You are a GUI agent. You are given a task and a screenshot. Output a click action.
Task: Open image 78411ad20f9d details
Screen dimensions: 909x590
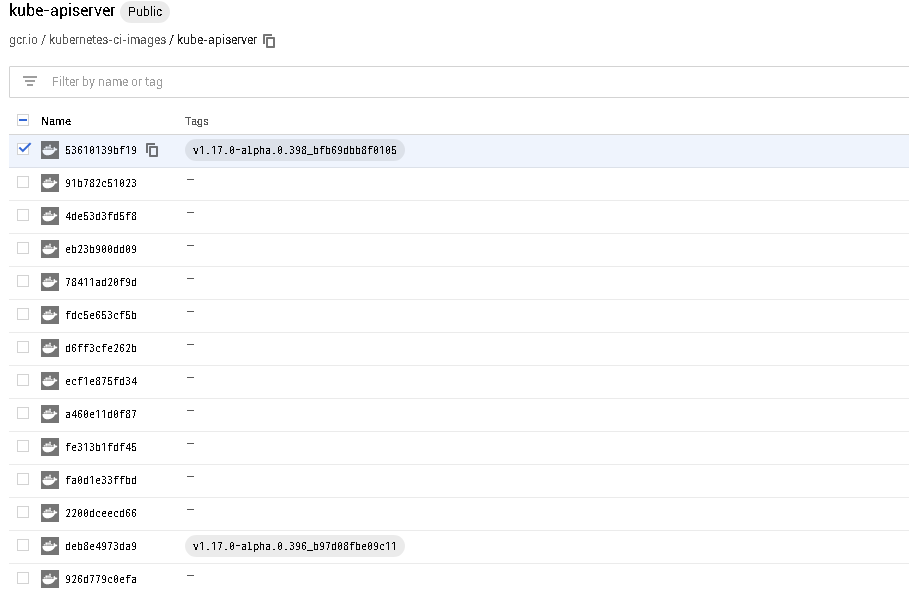pyautogui.click(x=101, y=283)
